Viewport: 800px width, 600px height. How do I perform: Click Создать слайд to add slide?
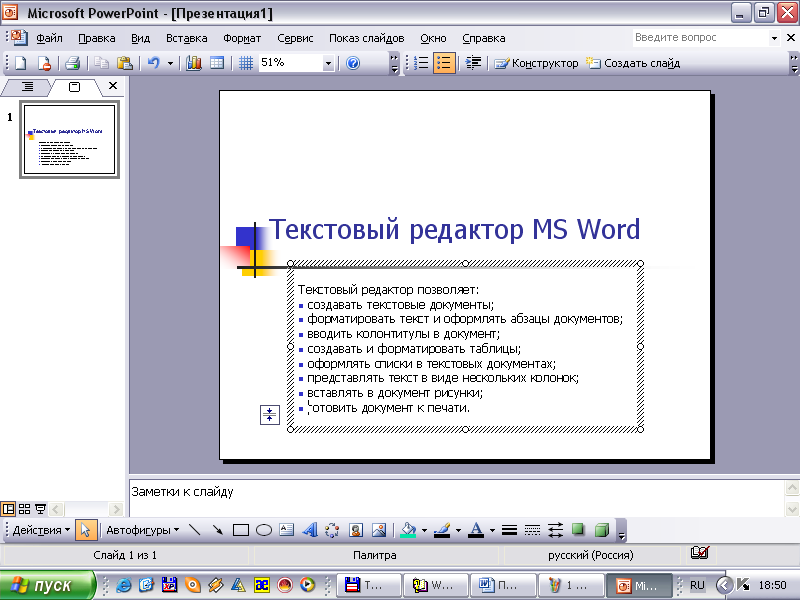tap(633, 63)
